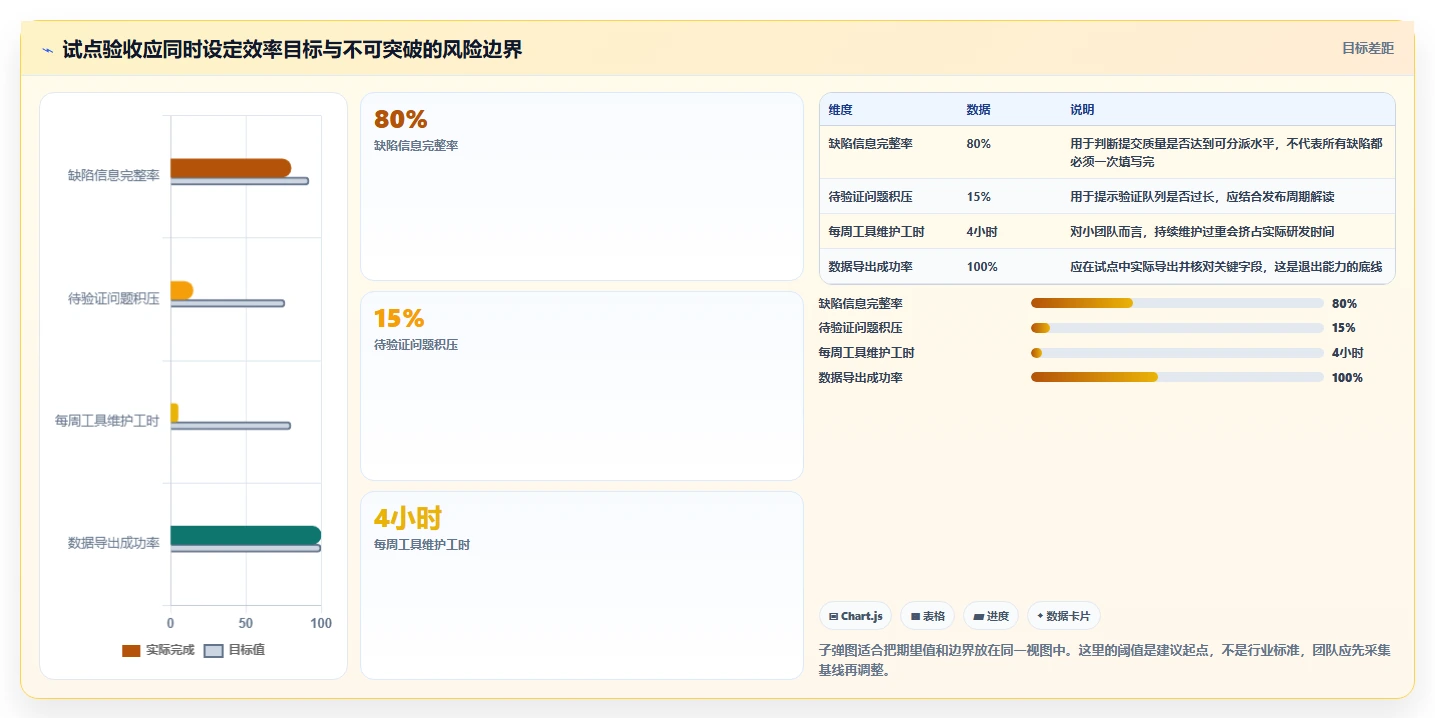Toggle the 实际完成 legend swatch
Viewport: 1435px width, 718px height.
[x=131, y=651]
